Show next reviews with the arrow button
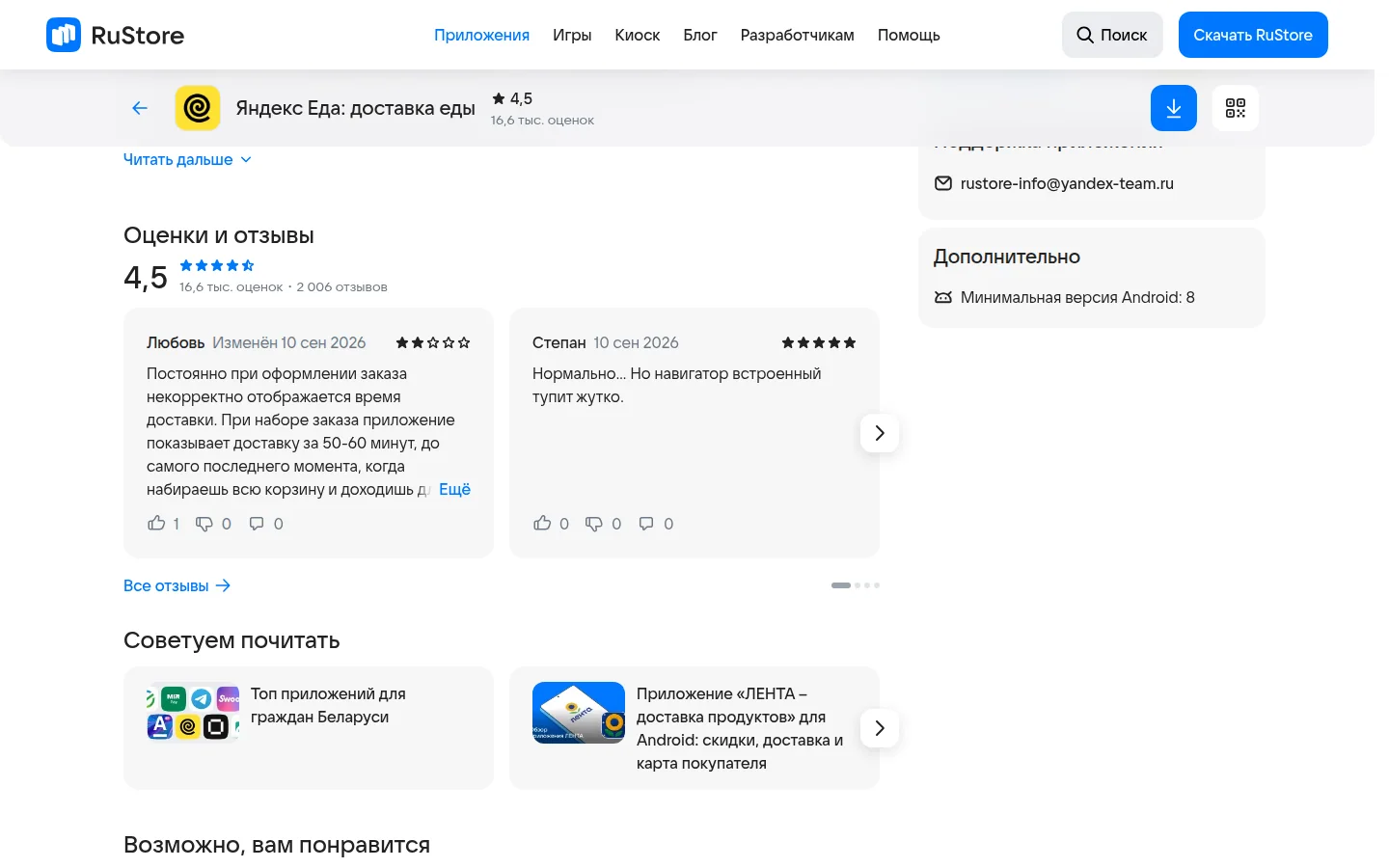 point(880,433)
